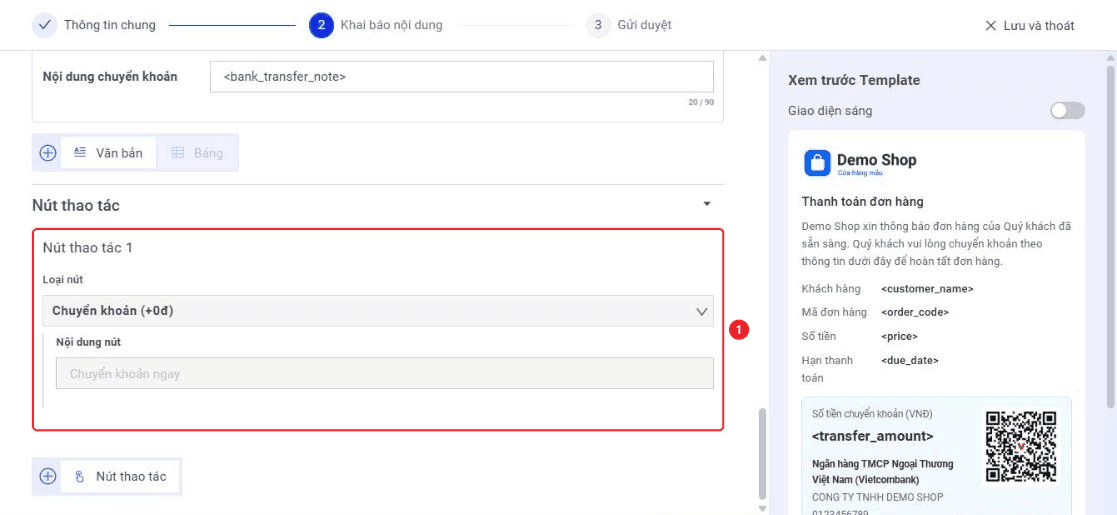Click the <transfer_amount> placeholder text
Image resolution: width=1117 pixels, height=515 pixels.
[x=872, y=436]
